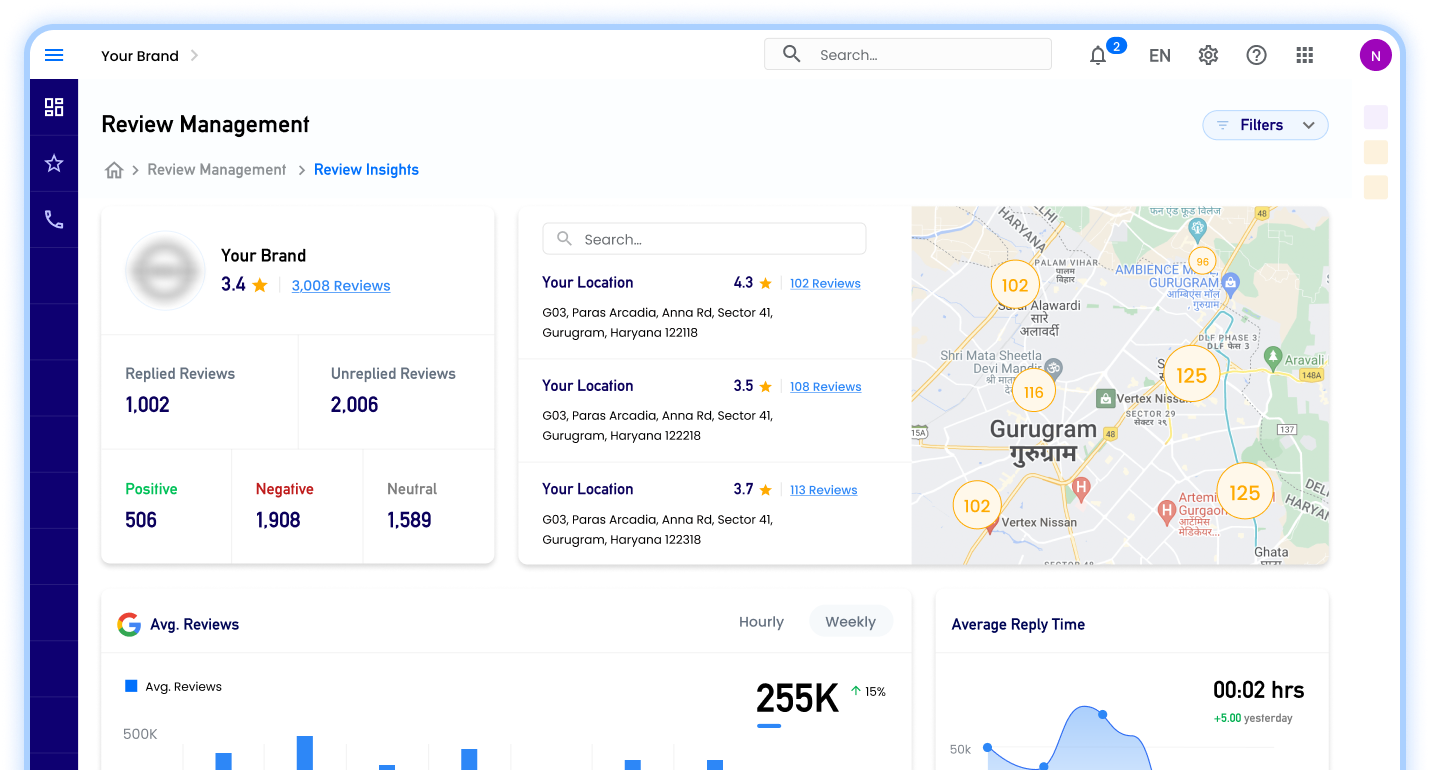Open the help question mark icon
Screen dimensions: 1430x770
pos(1256,55)
